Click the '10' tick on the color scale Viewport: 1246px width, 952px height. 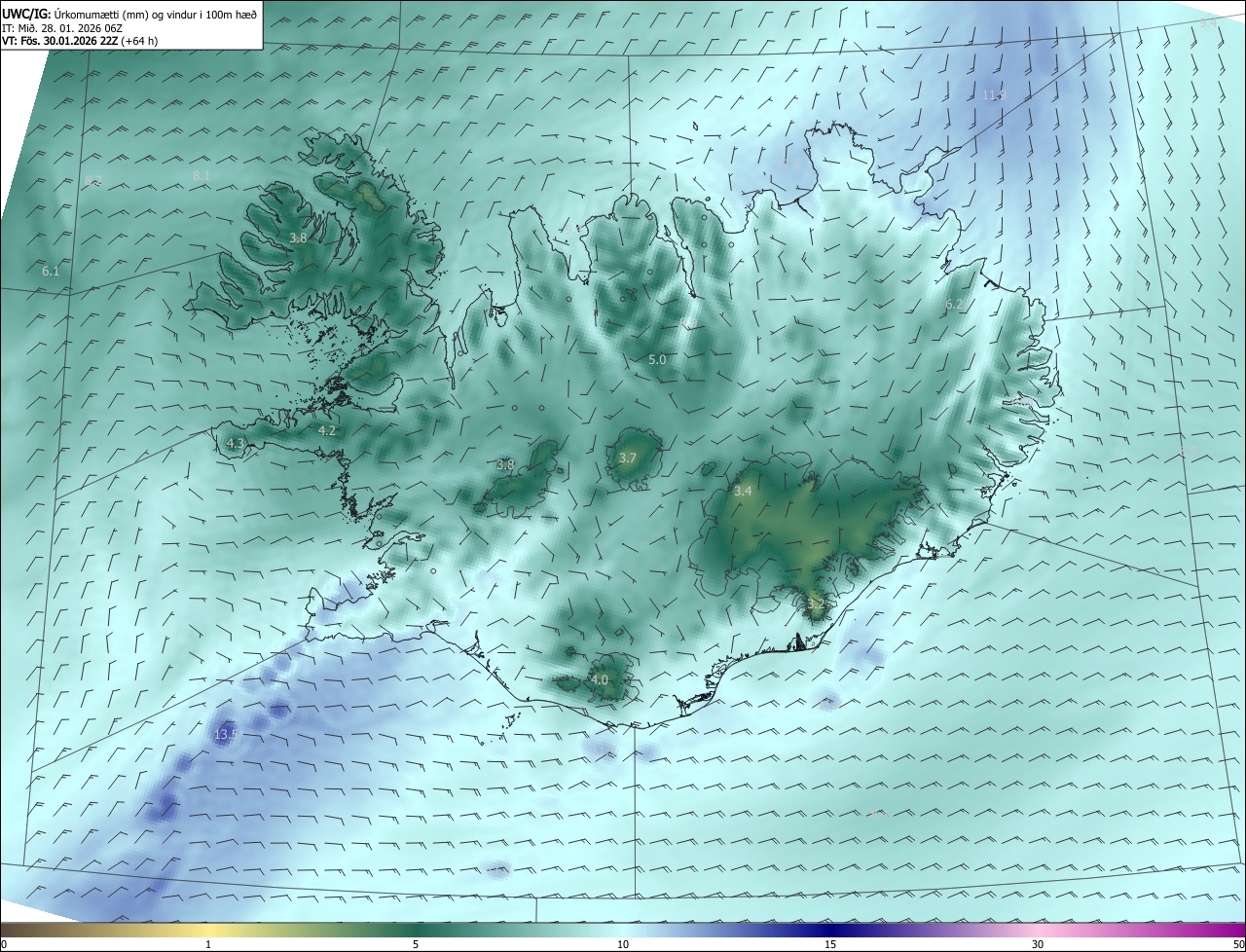pyautogui.click(x=623, y=944)
